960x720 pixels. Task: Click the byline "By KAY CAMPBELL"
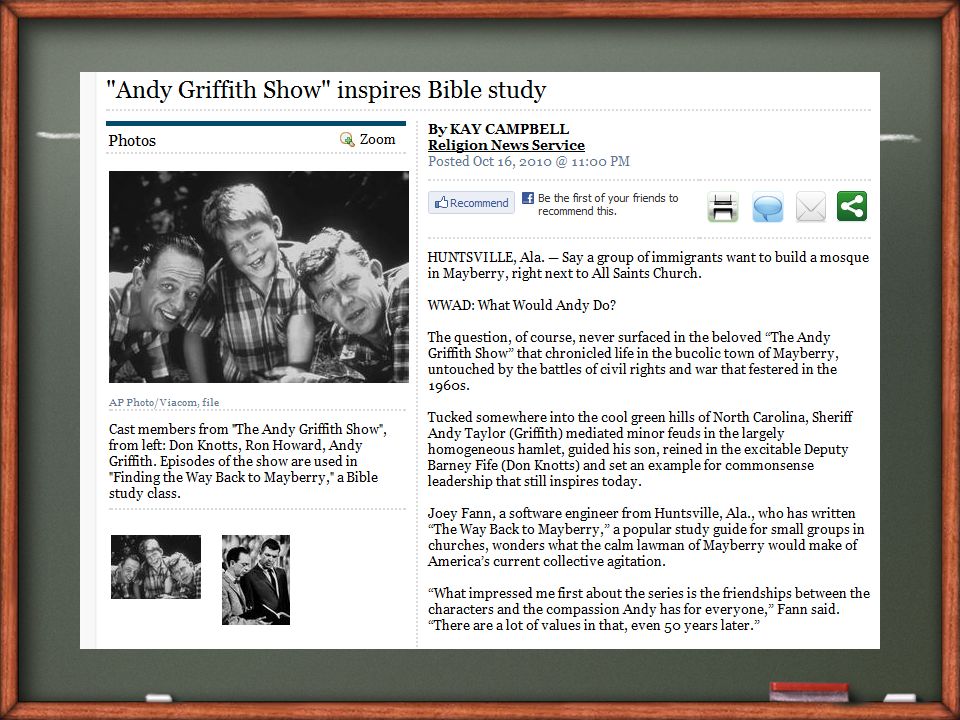click(x=498, y=129)
